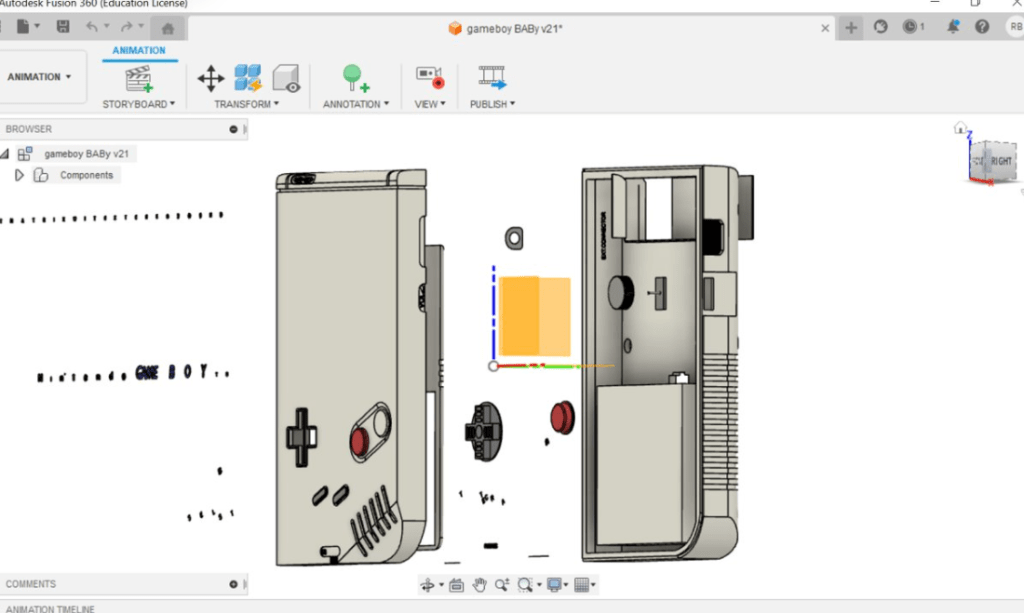Open the Animation workspace dropdown
Viewport: 1024px width, 613px height.
point(40,77)
